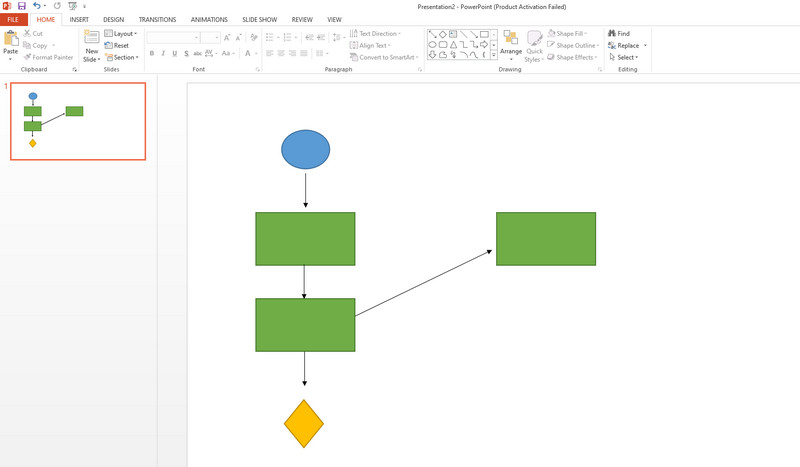Open the Columns dropdown

321,53
